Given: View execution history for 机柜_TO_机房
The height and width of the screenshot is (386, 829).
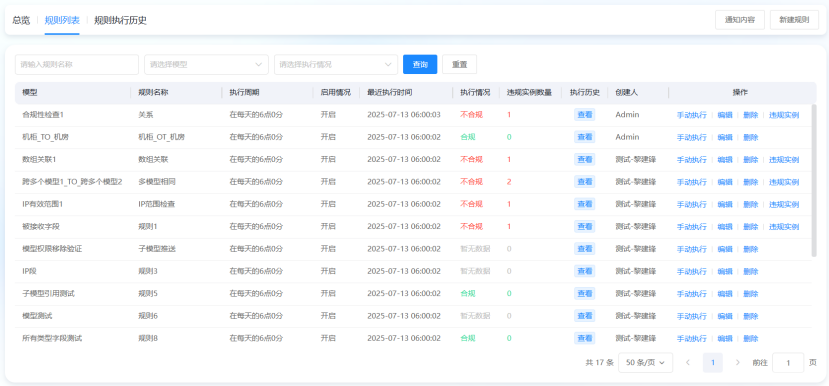Looking at the screenshot, I should pyautogui.click(x=584, y=137).
